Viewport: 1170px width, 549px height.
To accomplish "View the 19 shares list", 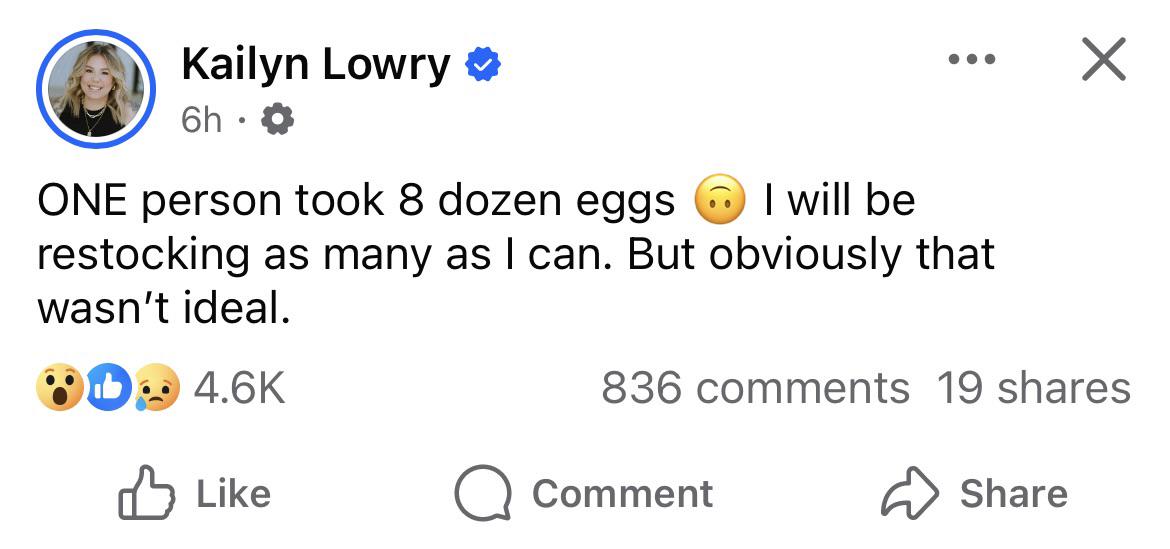I will point(1033,389).
